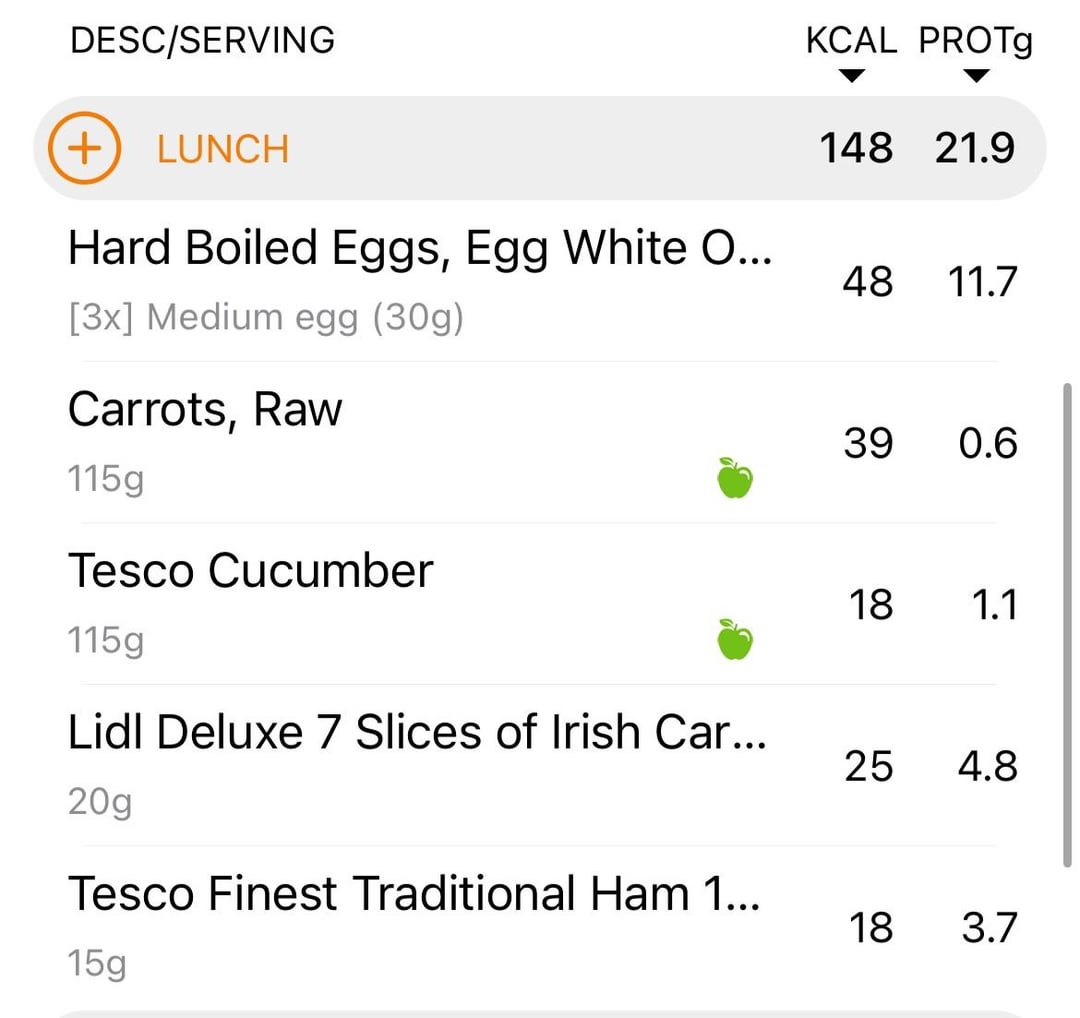Tap the 20g serving under Lidl Deluxe
1080x1018 pixels.
(x=100, y=801)
